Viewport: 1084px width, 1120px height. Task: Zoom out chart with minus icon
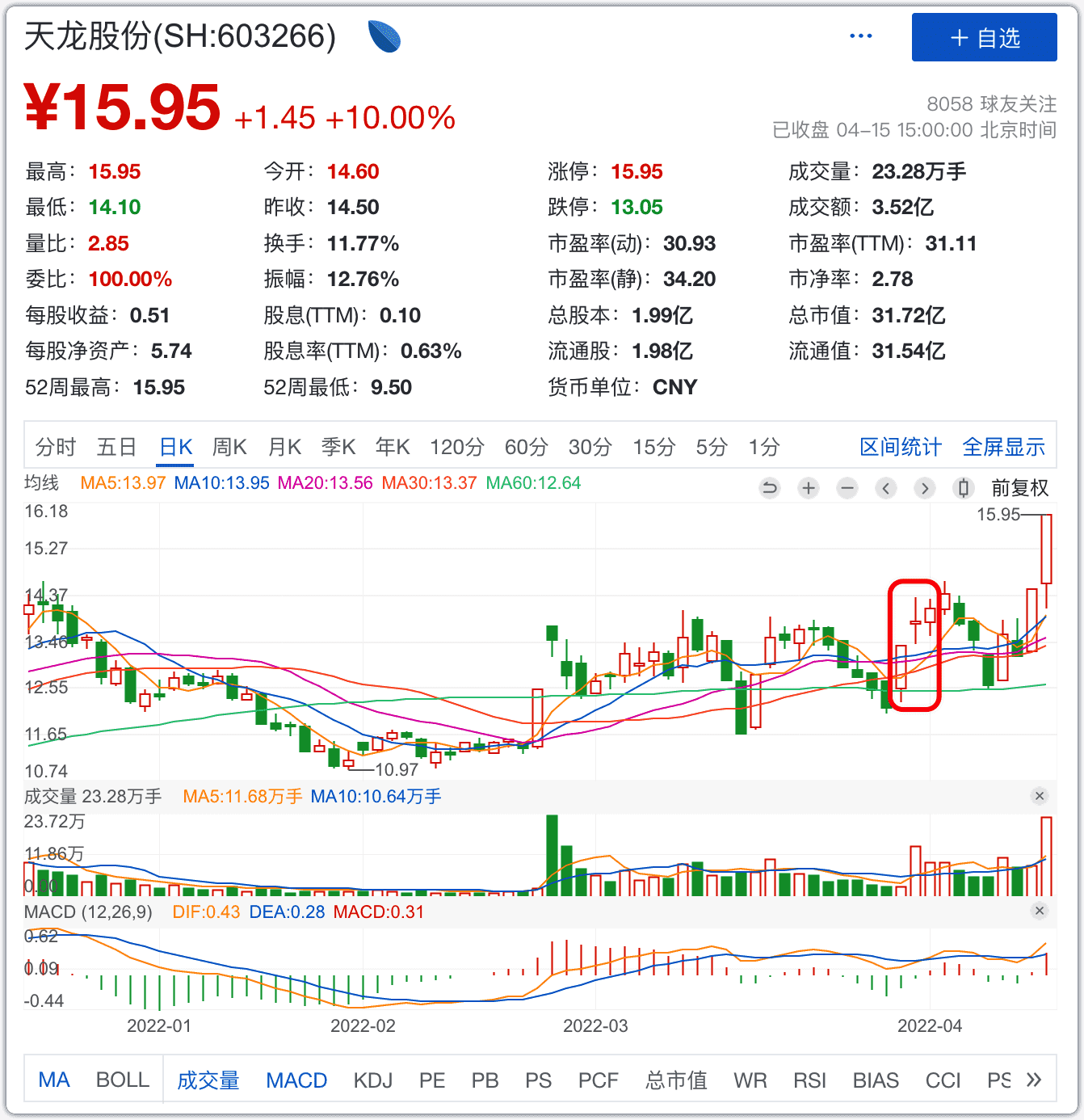[x=847, y=488]
